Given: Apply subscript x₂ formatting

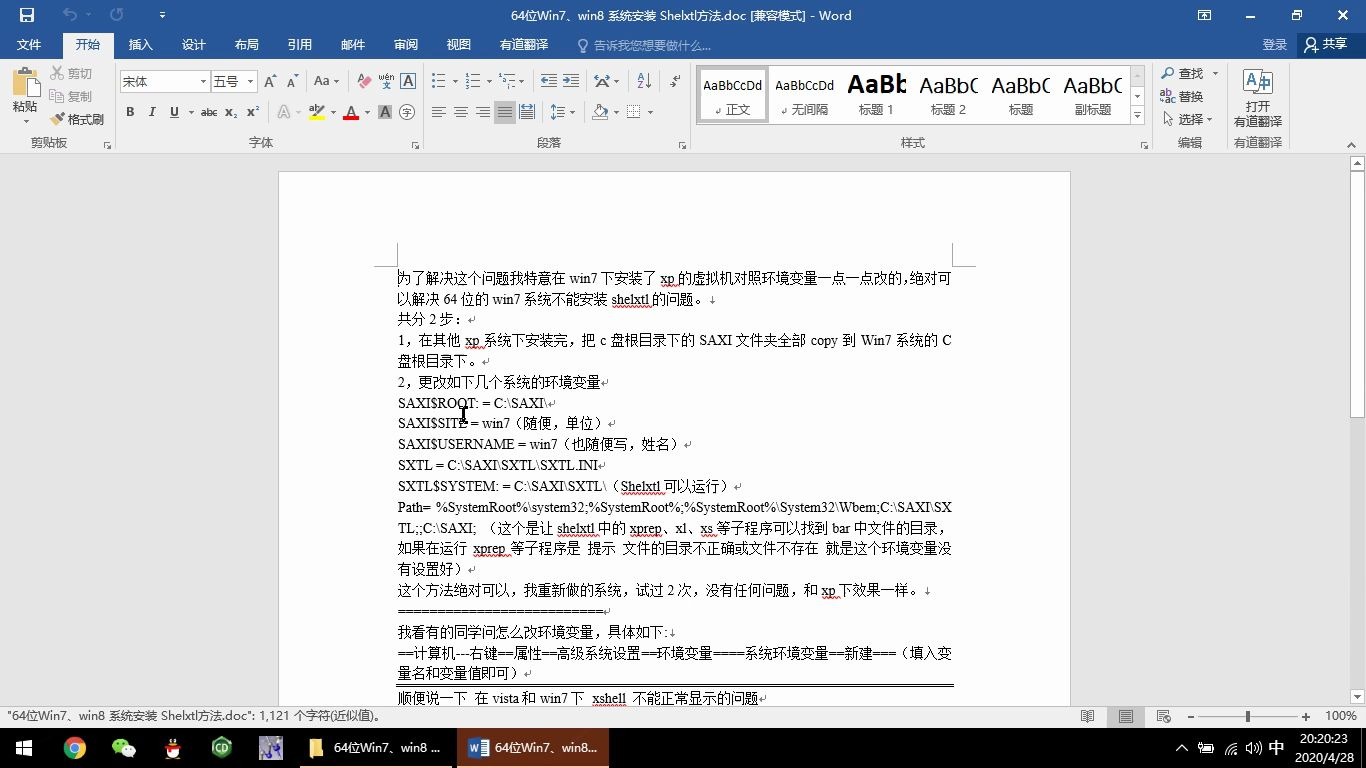Looking at the screenshot, I should [x=231, y=112].
